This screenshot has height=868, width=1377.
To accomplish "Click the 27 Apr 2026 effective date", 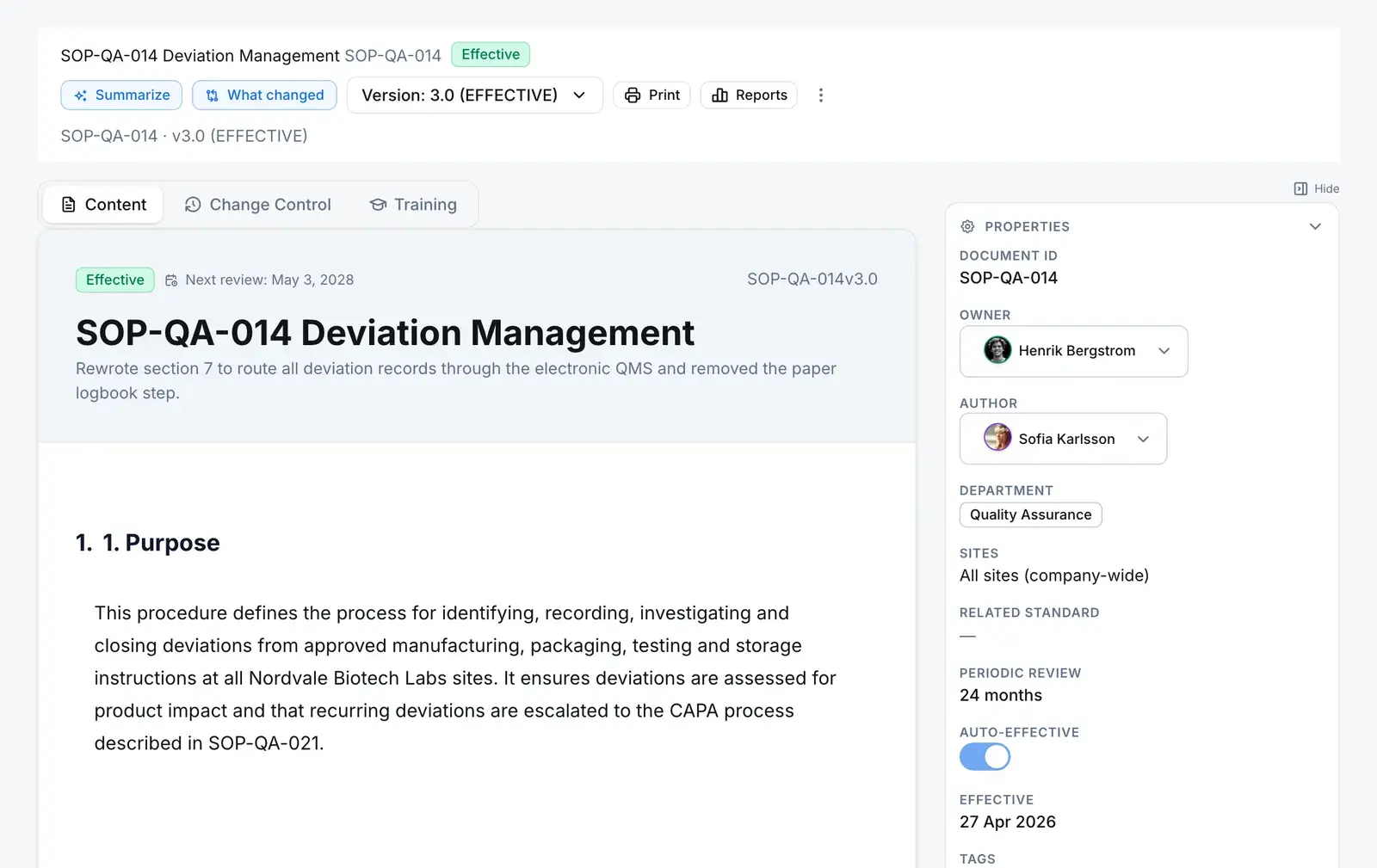I will pyautogui.click(x=1008, y=822).
